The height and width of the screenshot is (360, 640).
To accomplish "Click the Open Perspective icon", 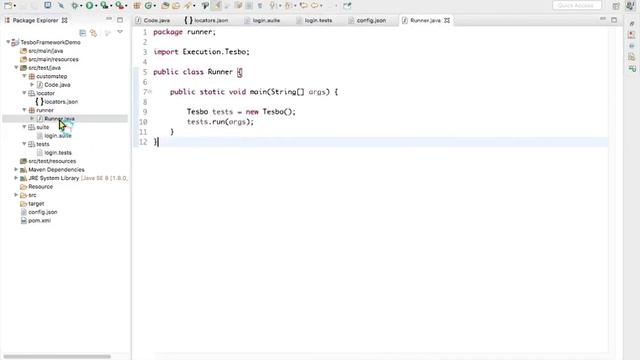I will click(x=616, y=5).
